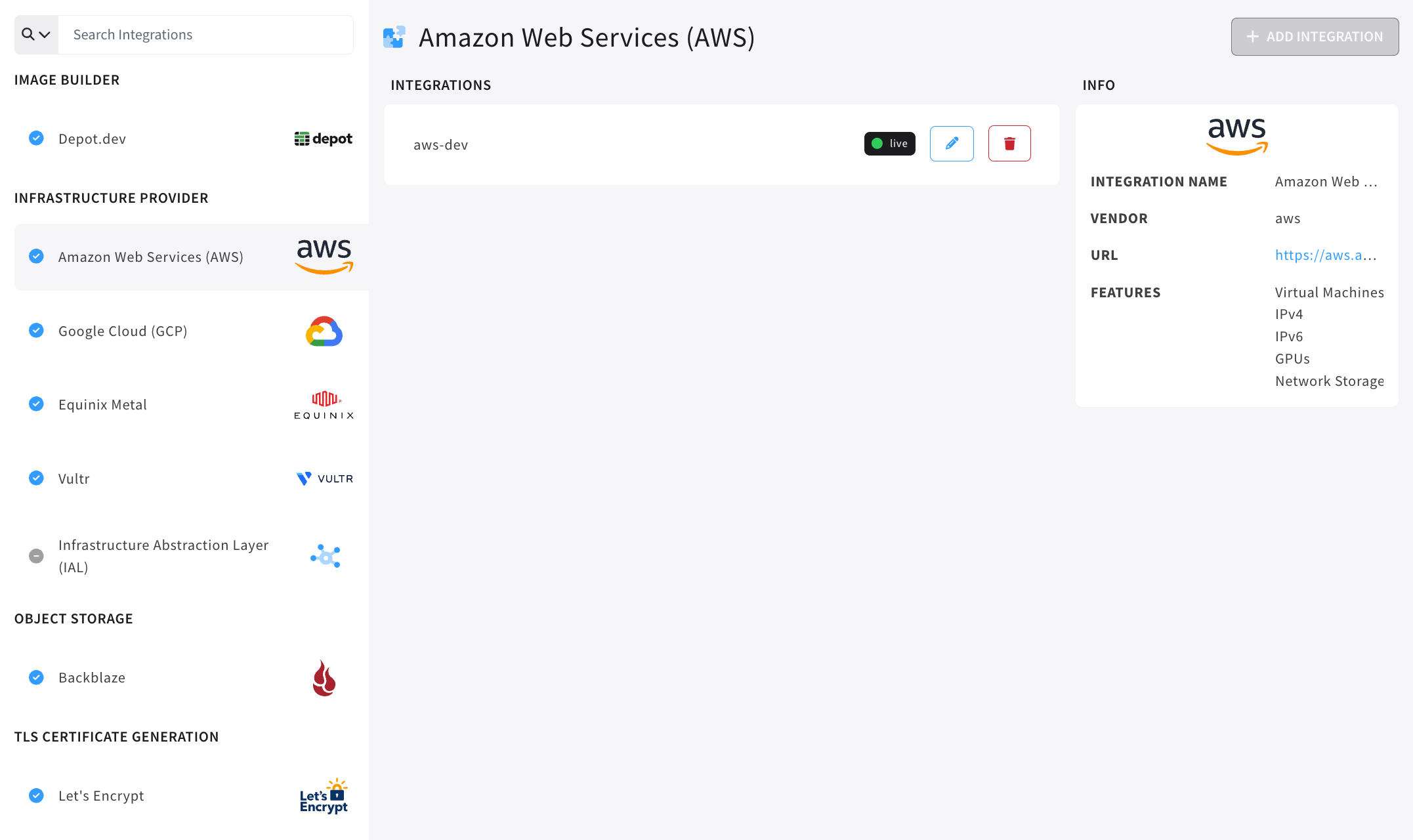Click the edit pencil icon for aws-dev
The image size is (1413, 840).
pyautogui.click(x=952, y=143)
